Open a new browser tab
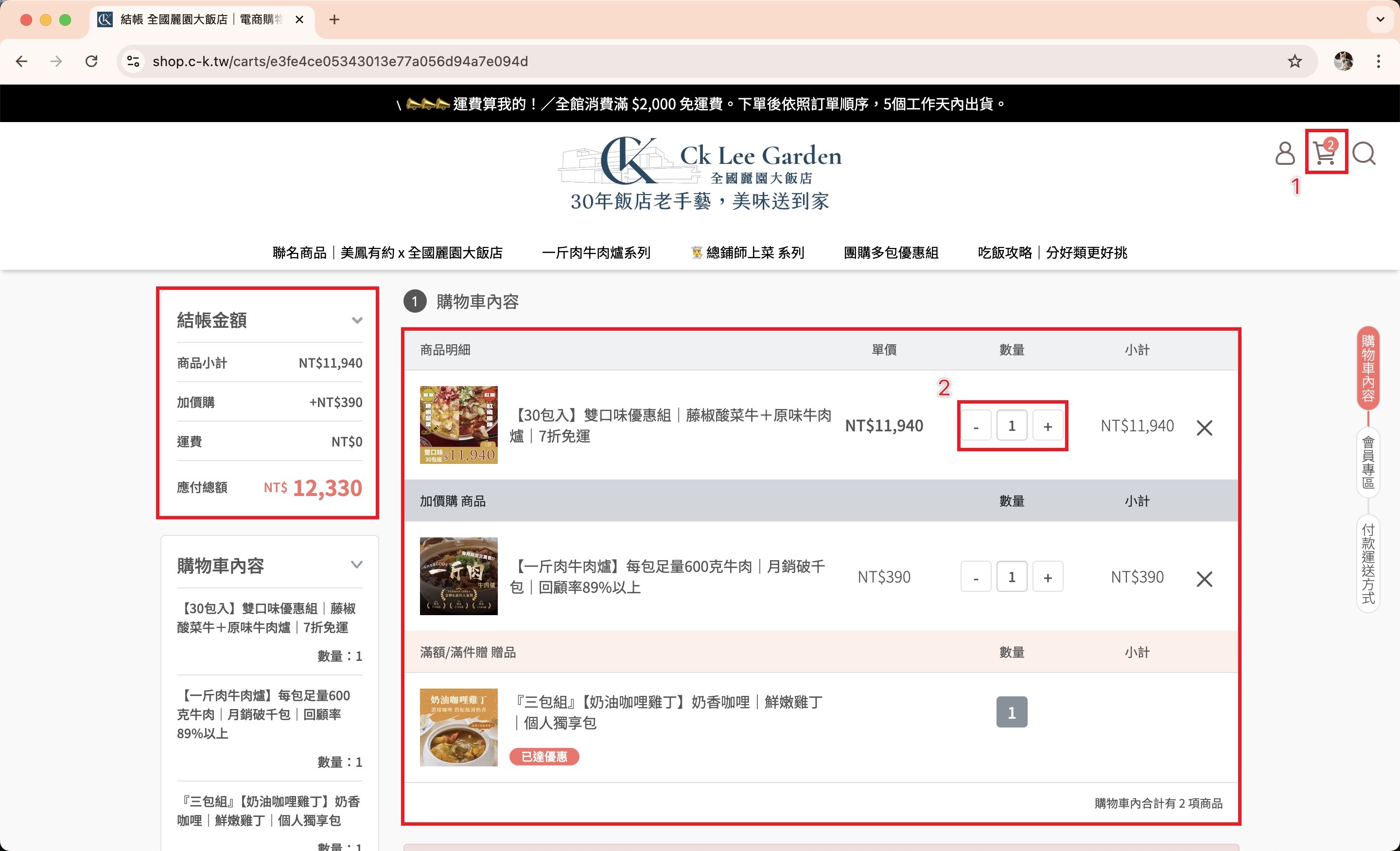This screenshot has height=851, width=1400. coord(334,20)
